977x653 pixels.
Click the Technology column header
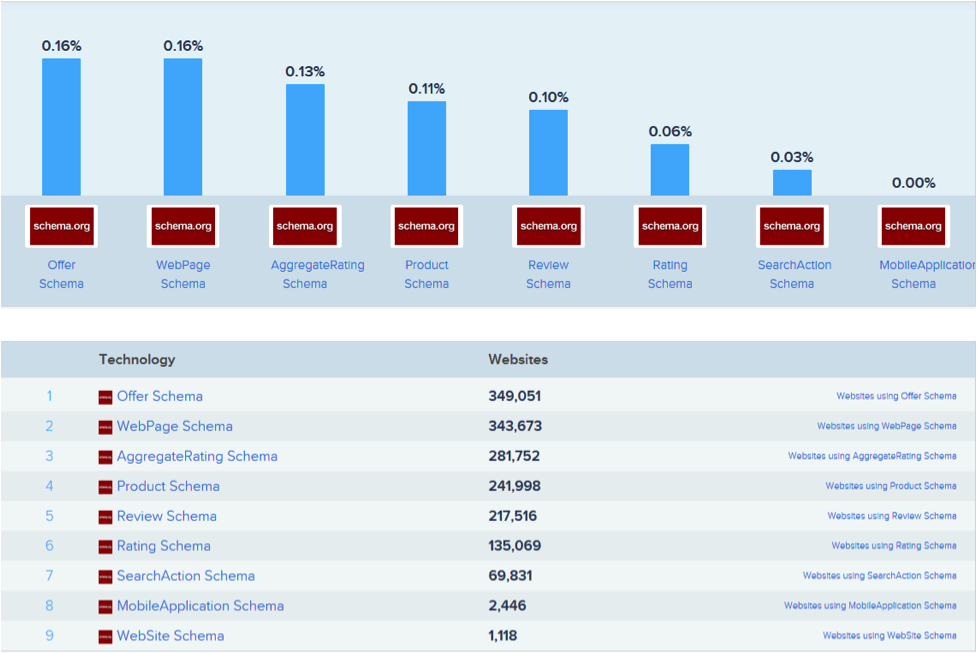(x=137, y=360)
